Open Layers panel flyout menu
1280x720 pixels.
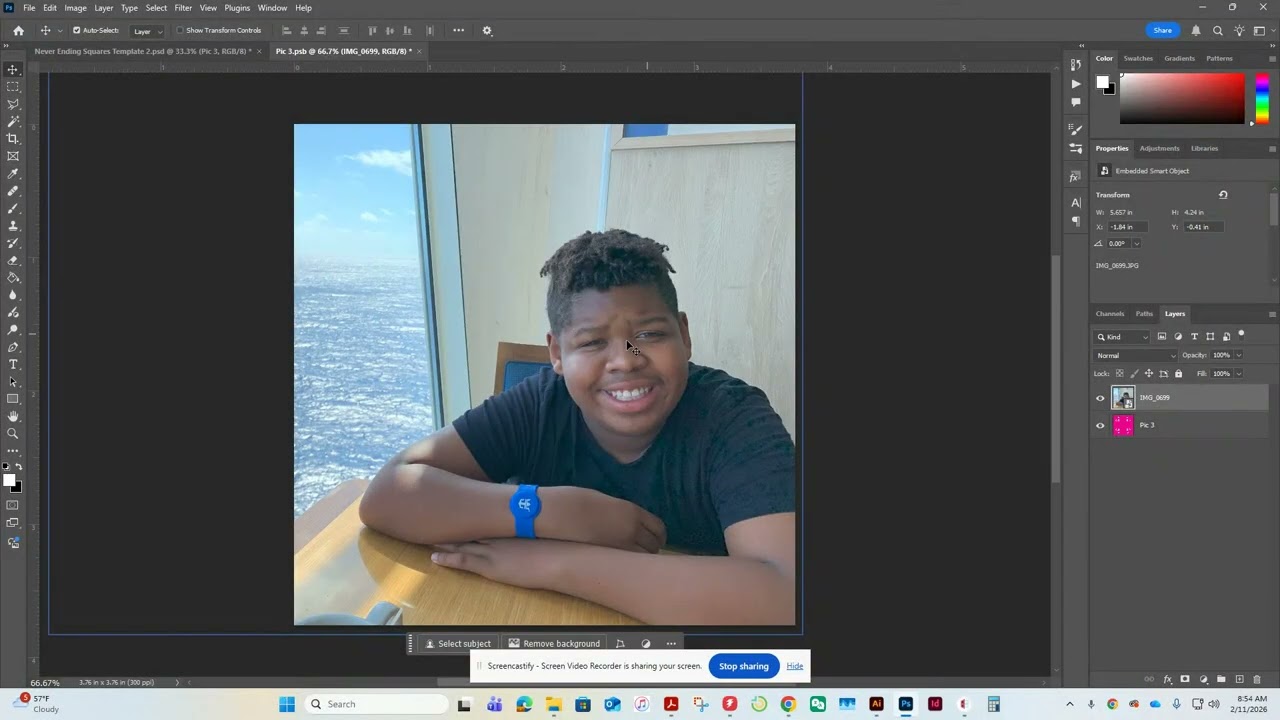(x=1272, y=314)
